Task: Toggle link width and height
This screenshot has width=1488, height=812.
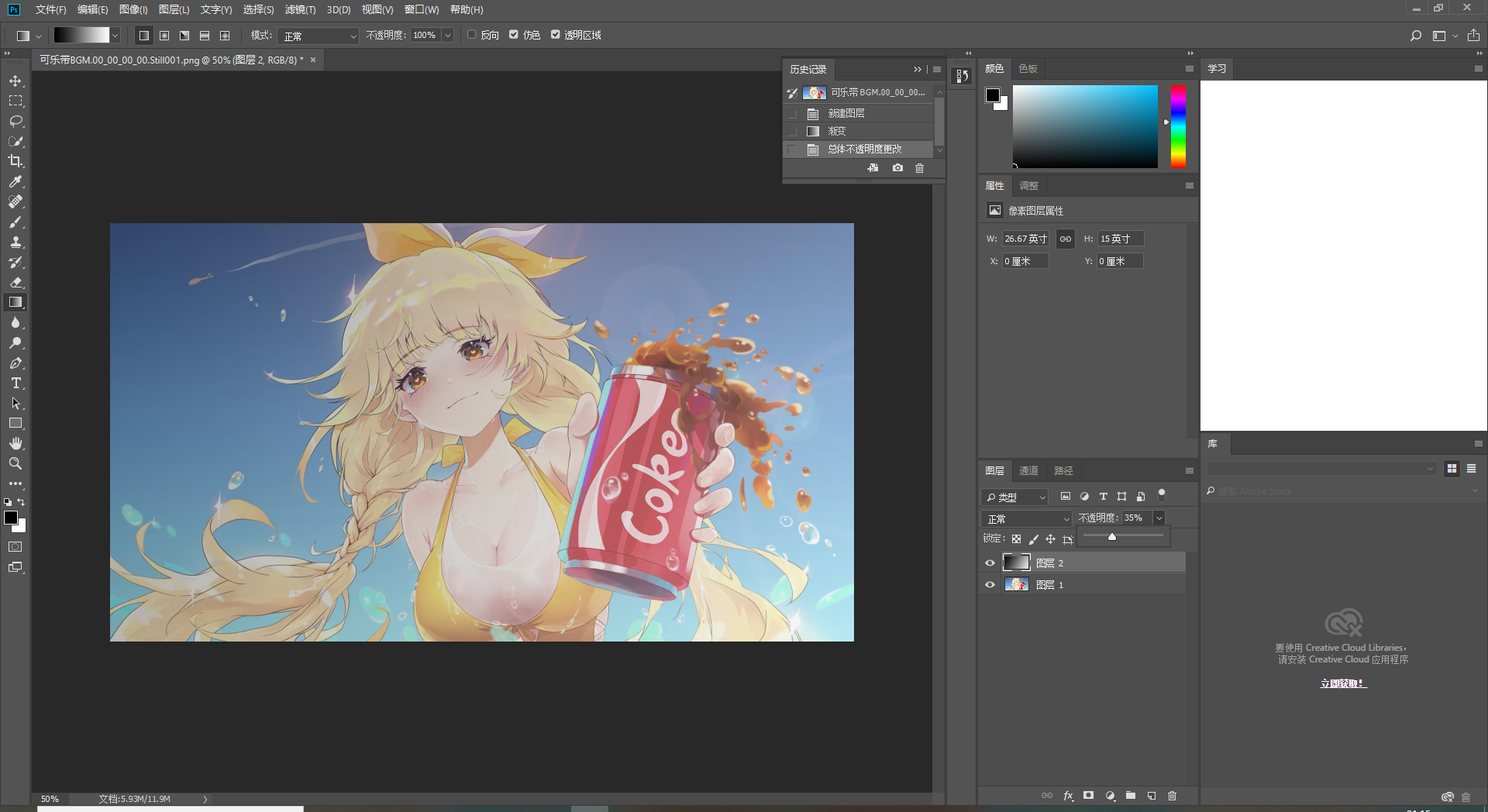Action: click(1066, 239)
